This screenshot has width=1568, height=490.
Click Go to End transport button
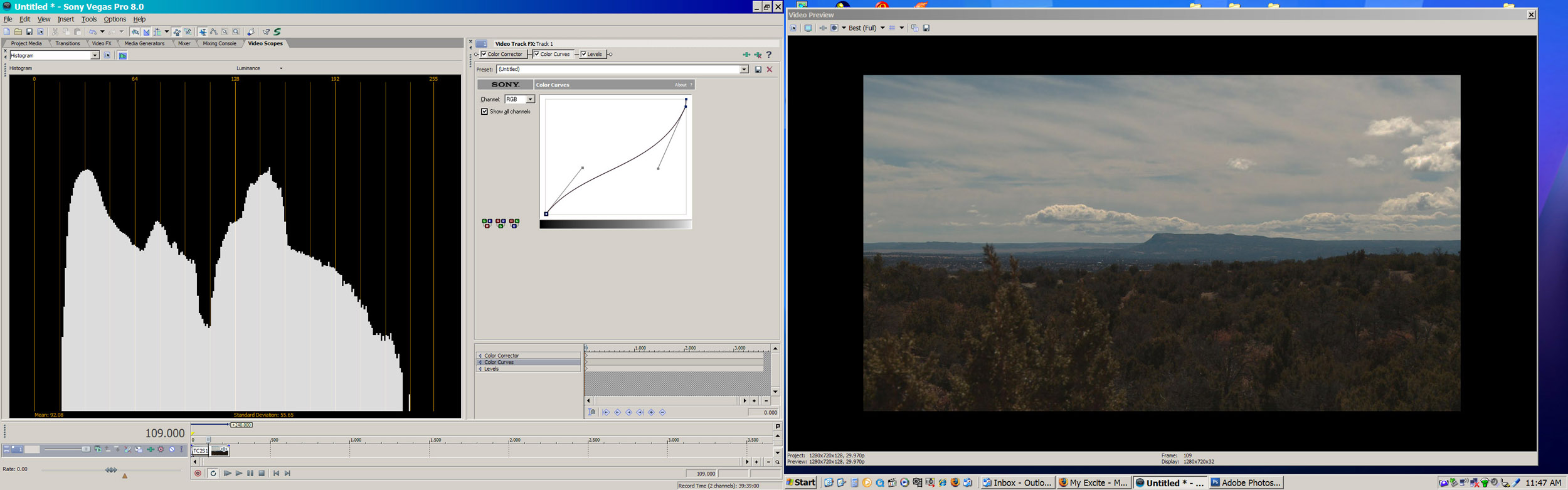pyautogui.click(x=288, y=473)
